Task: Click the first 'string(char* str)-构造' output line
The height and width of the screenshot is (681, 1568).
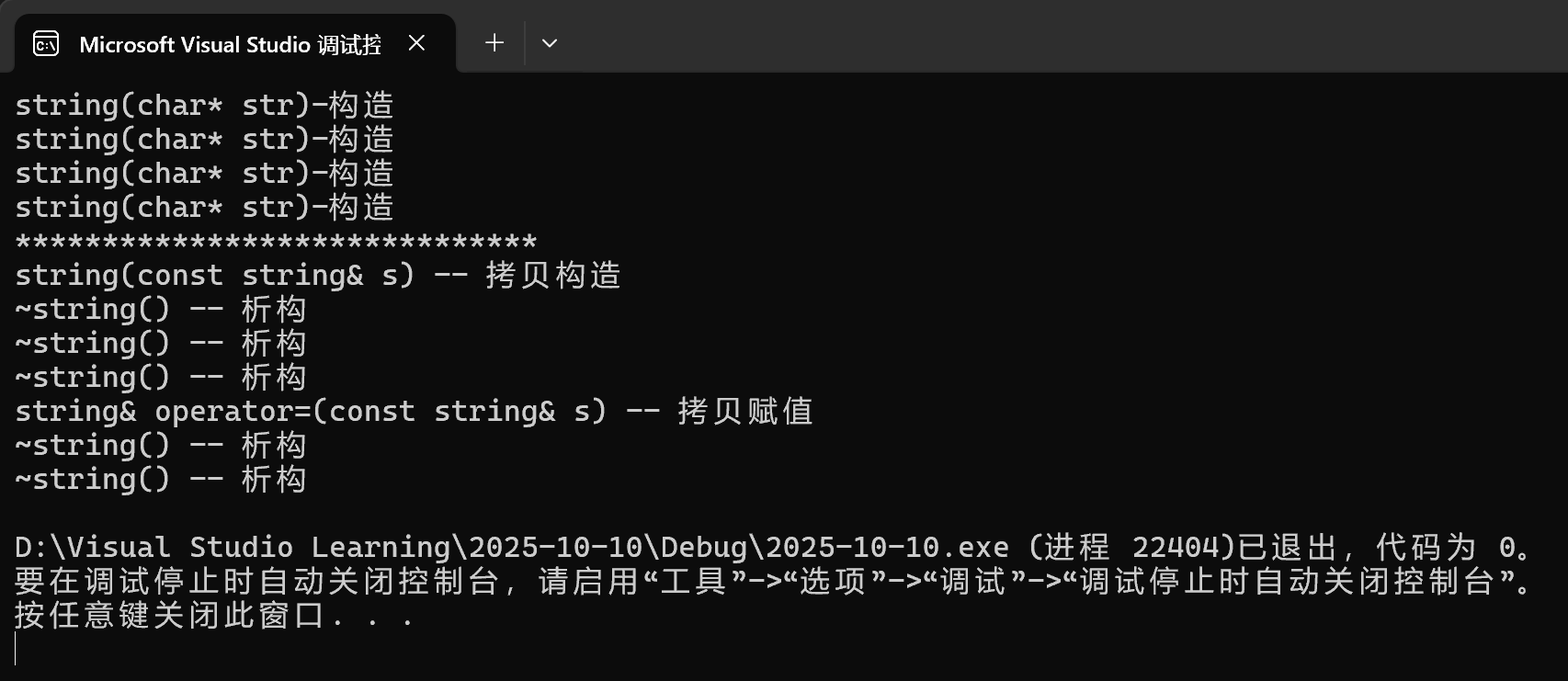Action: tap(204, 105)
